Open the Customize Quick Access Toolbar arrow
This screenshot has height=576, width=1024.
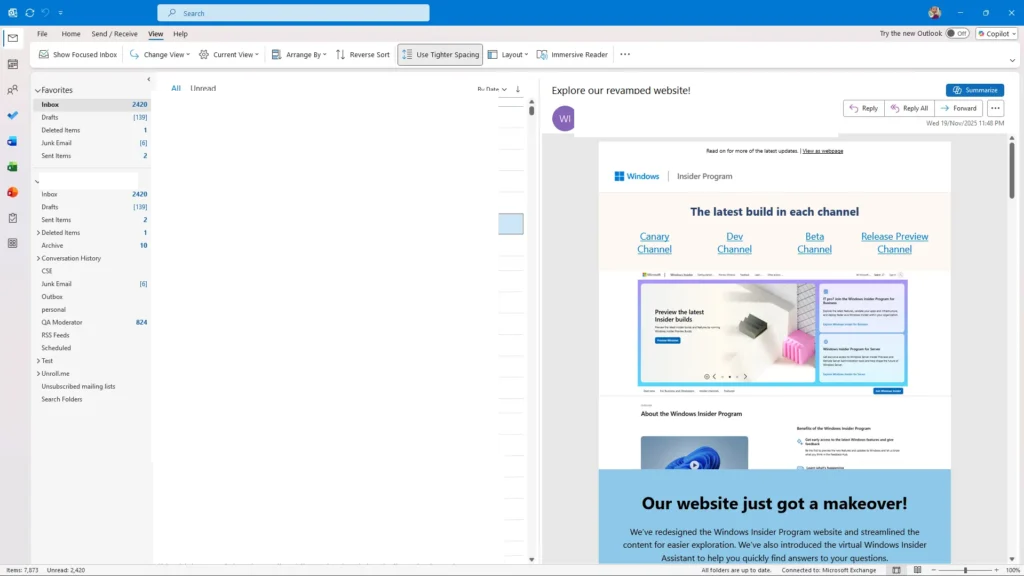(x=61, y=12)
